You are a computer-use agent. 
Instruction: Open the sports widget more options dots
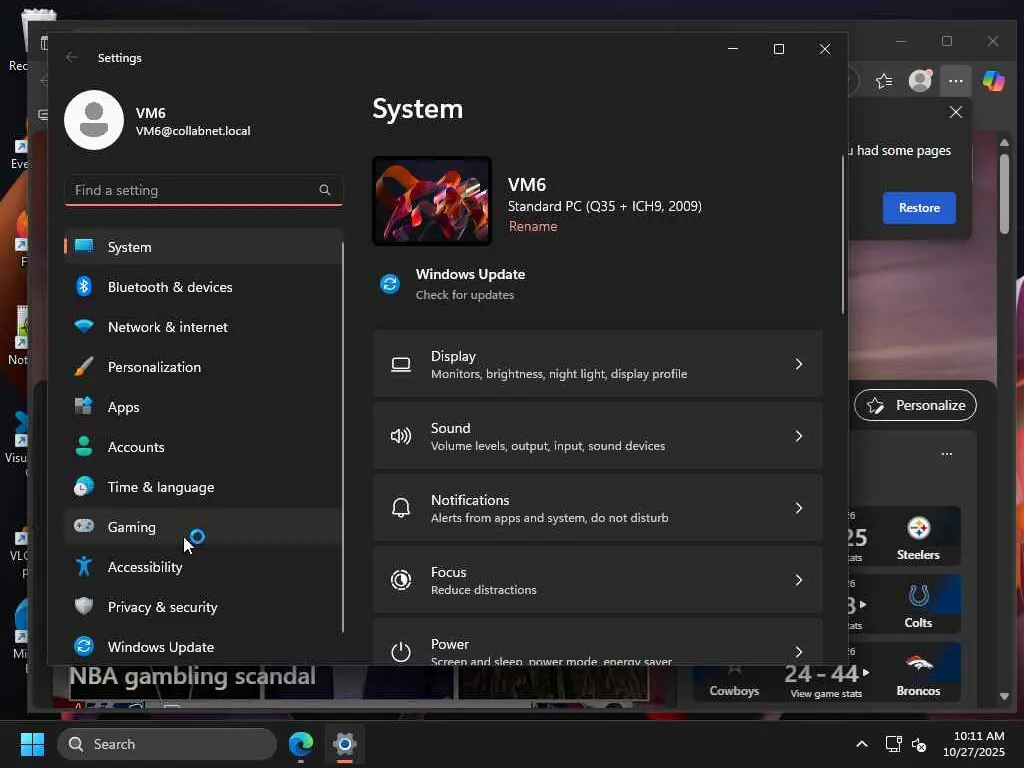coord(947,454)
